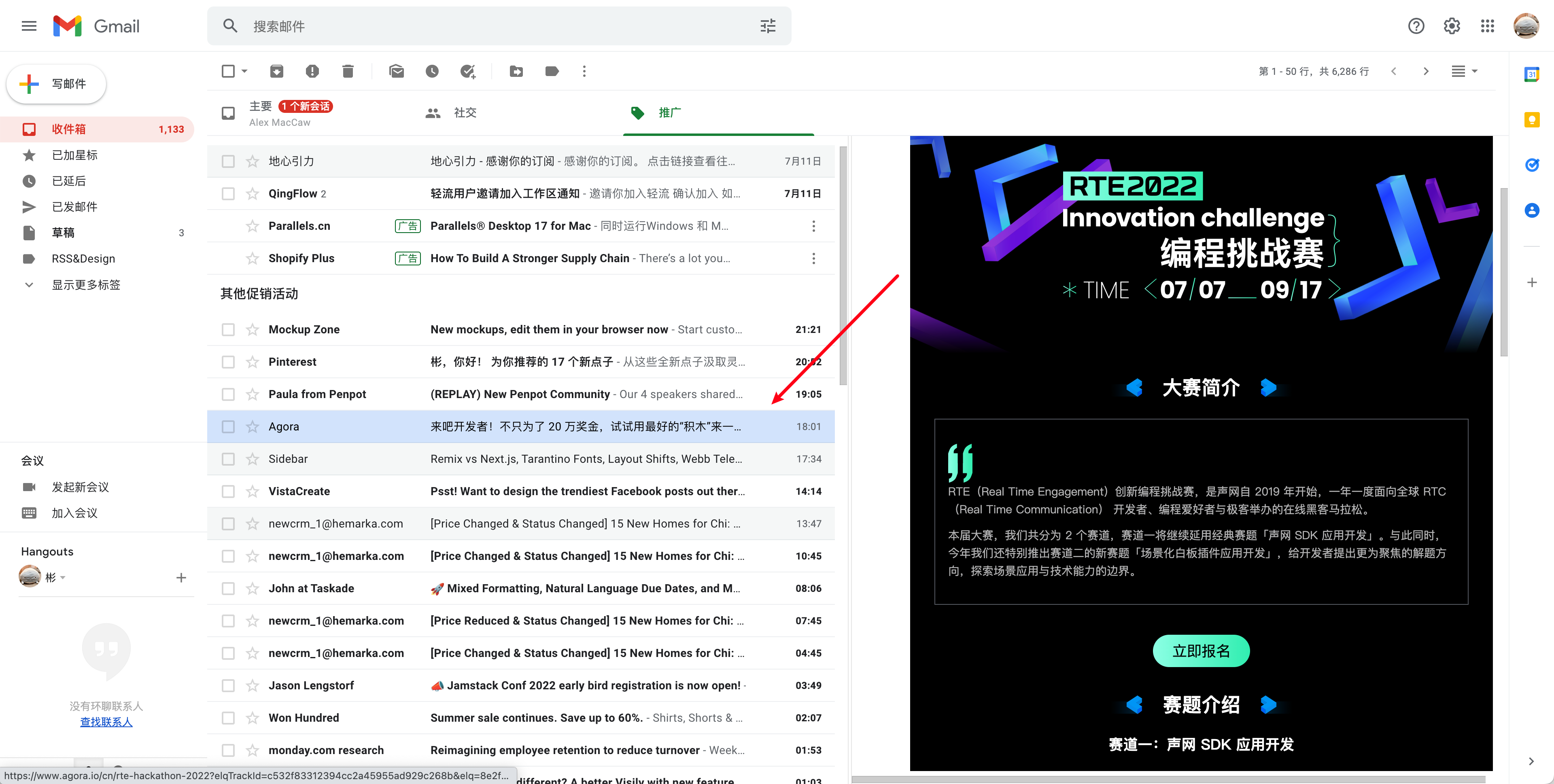Viewport: 1554px width, 784px height.
Task: Click the Labels tag icon
Action: (x=551, y=71)
